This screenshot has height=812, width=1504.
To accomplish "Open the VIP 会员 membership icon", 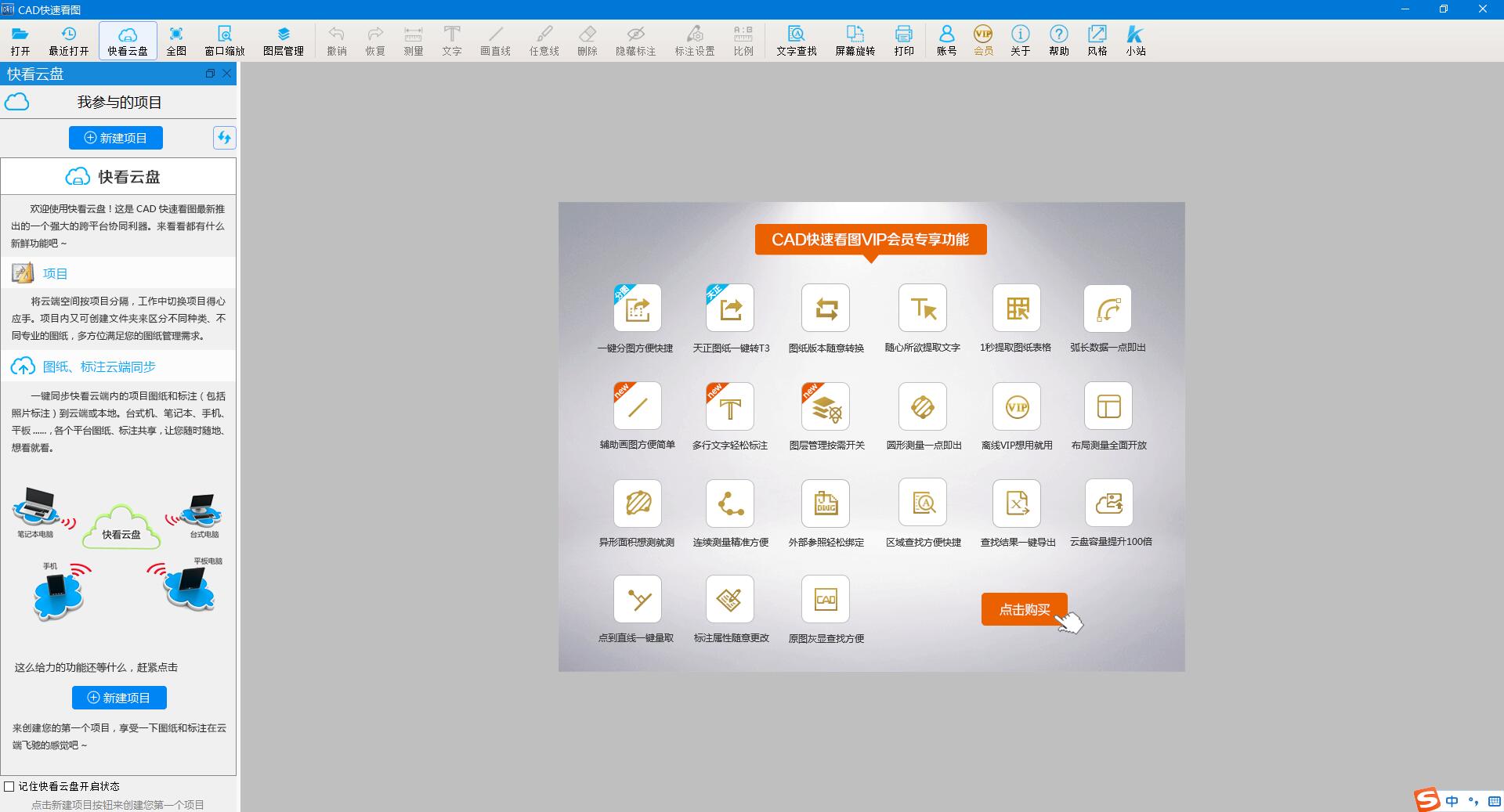I will click(983, 41).
